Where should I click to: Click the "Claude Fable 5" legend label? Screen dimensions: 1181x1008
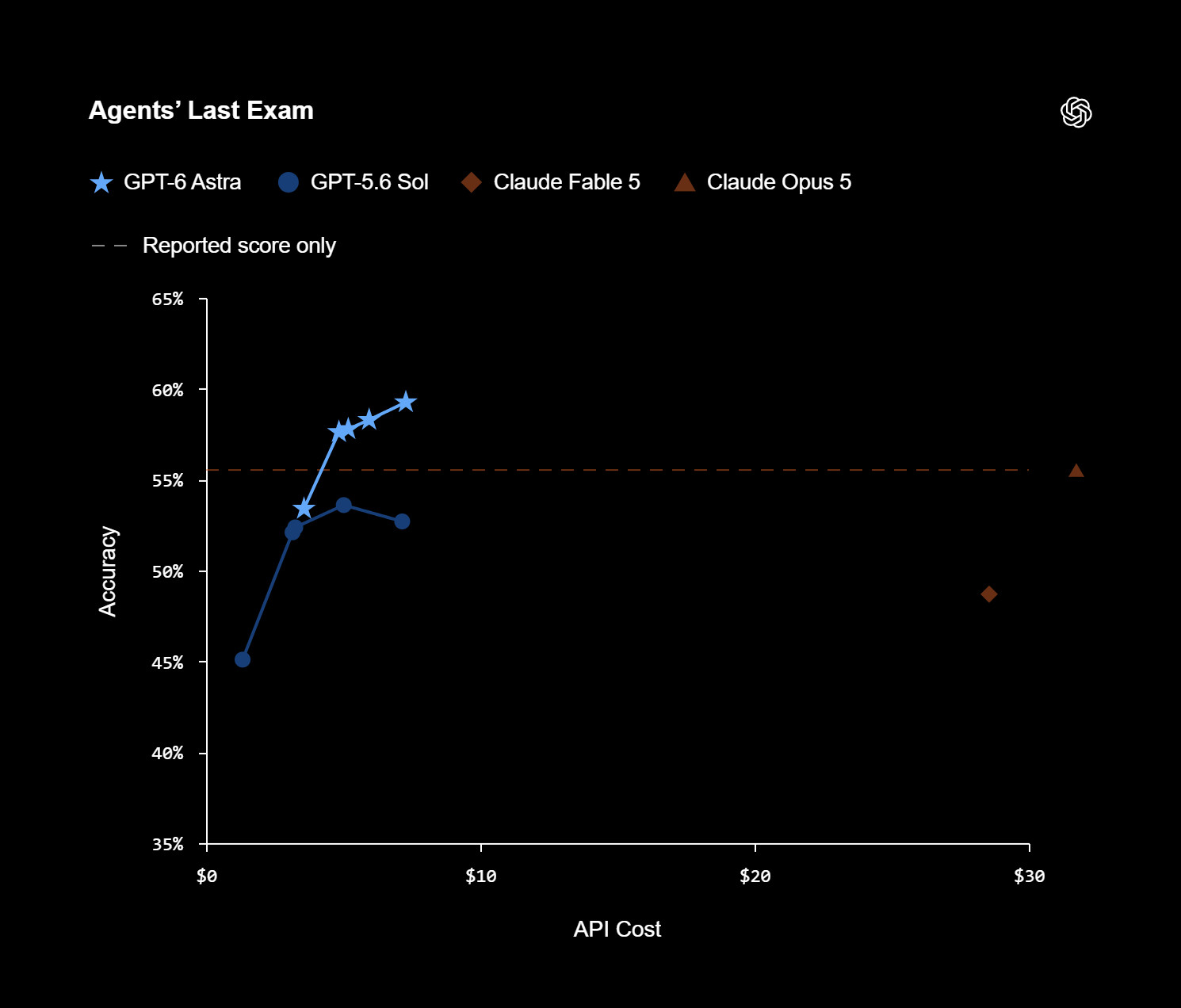pyautogui.click(x=567, y=182)
